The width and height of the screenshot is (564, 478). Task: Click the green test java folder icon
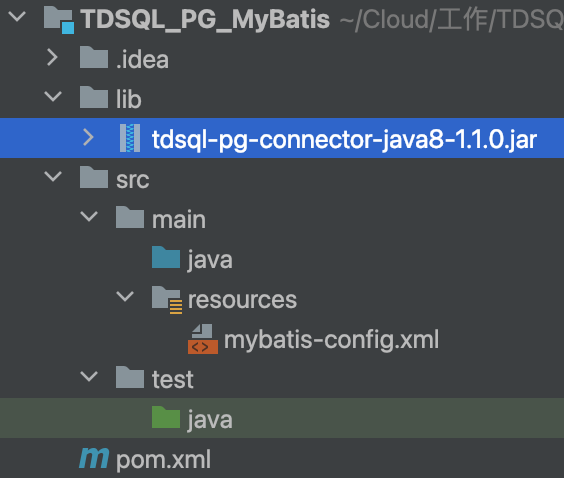(165, 417)
